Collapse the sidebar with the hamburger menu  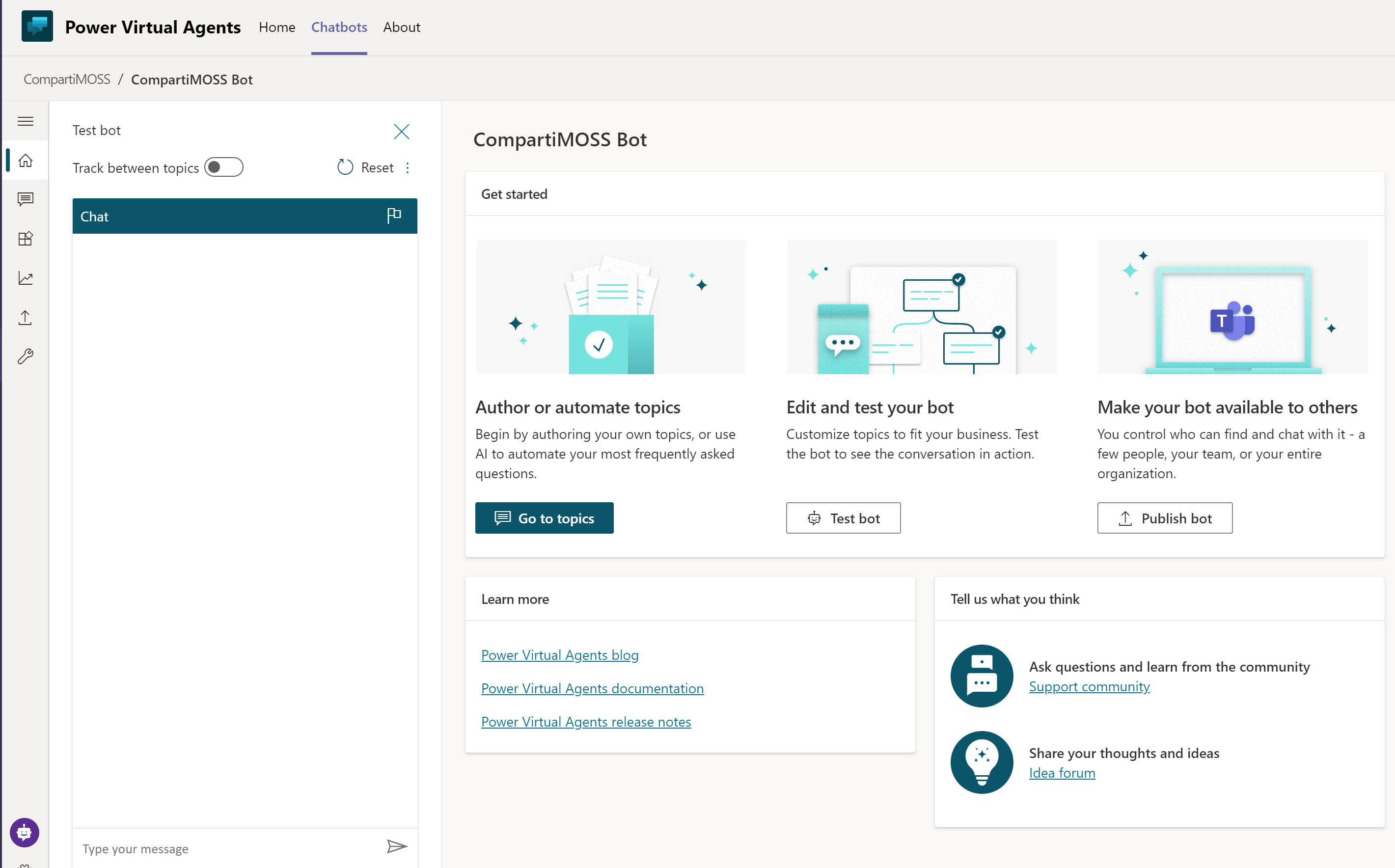point(25,121)
